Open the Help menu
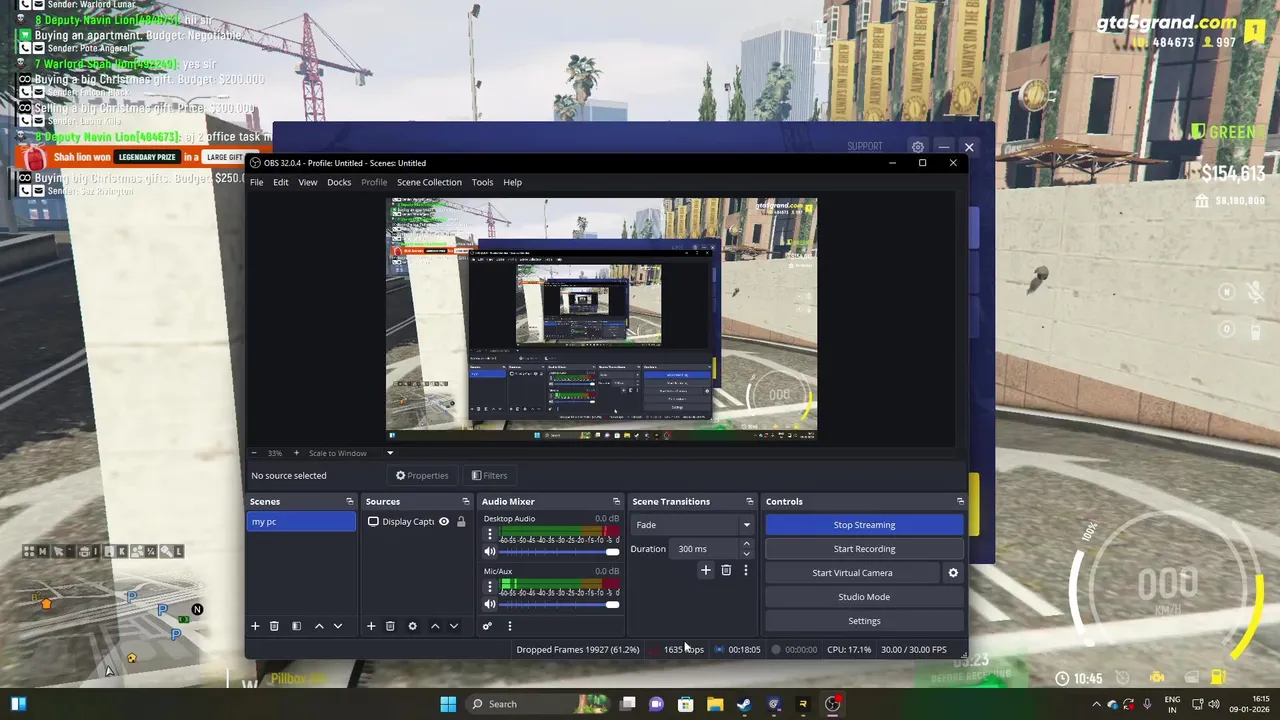Viewport: 1280px width, 720px height. [x=512, y=182]
